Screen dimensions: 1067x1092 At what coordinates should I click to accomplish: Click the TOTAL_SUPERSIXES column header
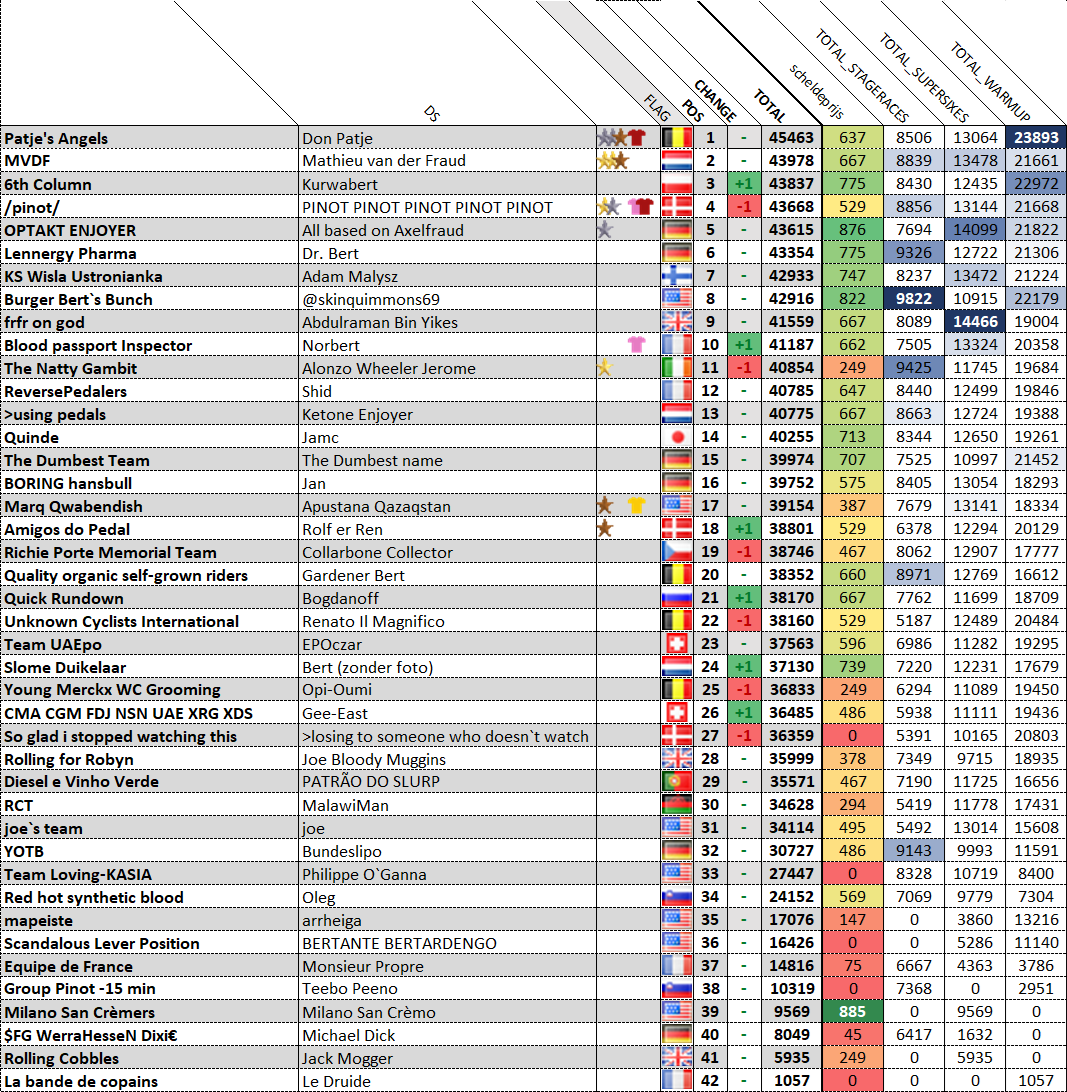pyautogui.click(x=924, y=77)
